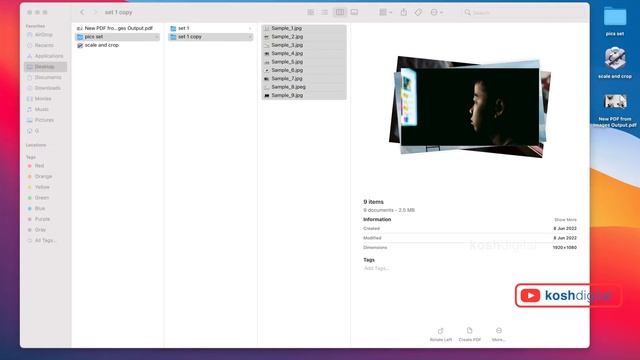
Task: Go back with the Finder back arrow
Action: click(x=82, y=12)
